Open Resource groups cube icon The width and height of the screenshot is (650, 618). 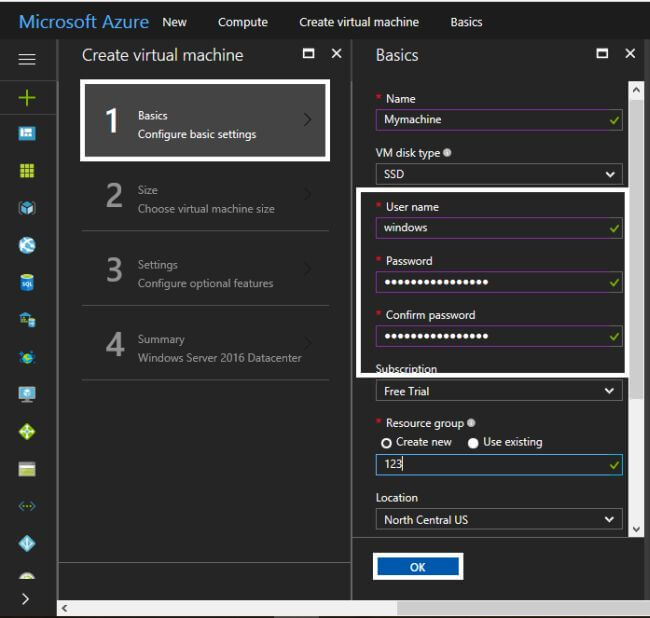pyautogui.click(x=27, y=208)
